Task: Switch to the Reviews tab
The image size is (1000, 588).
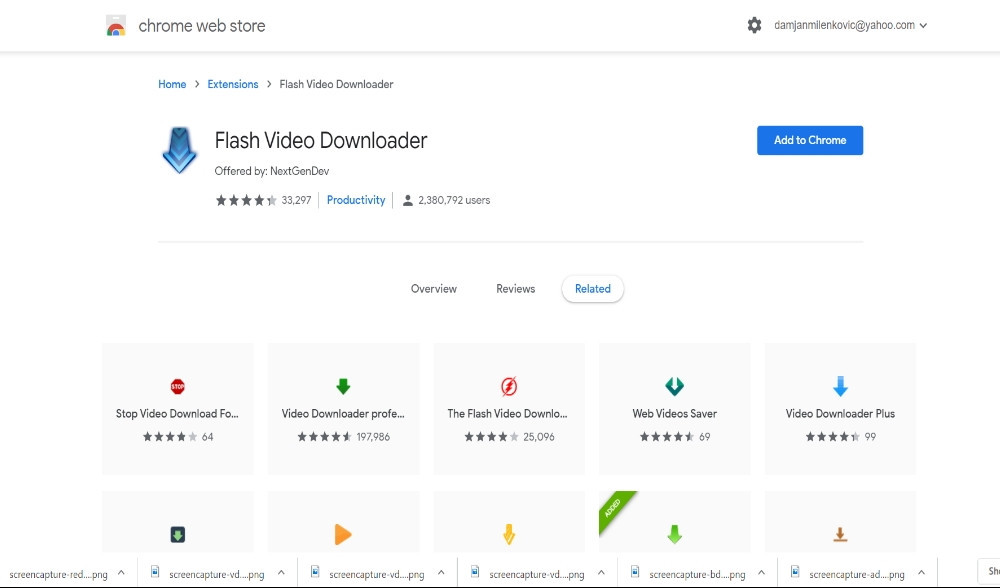Action: click(515, 289)
